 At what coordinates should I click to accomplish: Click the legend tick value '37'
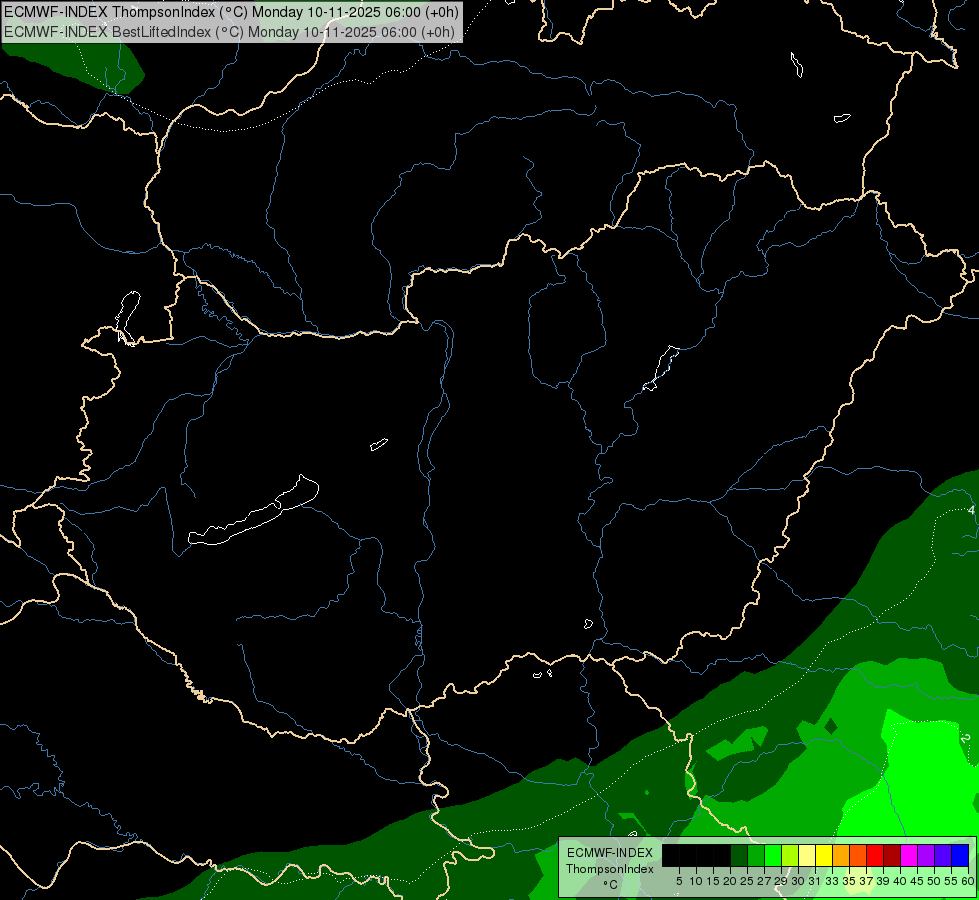(866, 881)
